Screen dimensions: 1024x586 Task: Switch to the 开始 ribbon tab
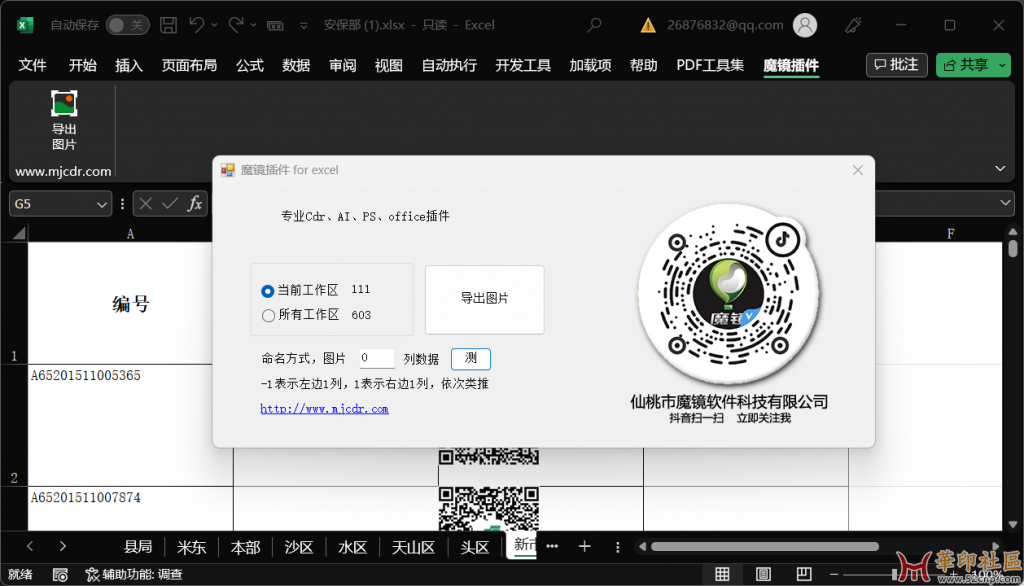point(82,65)
